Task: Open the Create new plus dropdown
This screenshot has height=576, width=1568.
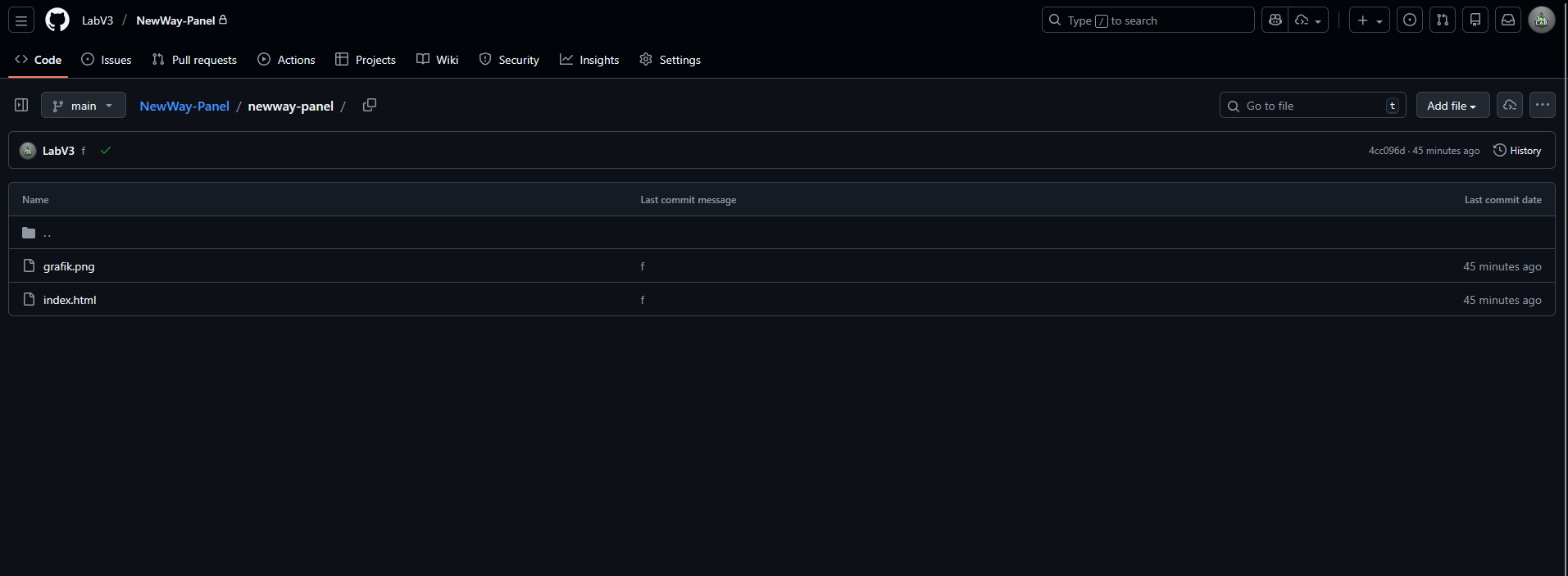Action: pyautogui.click(x=1370, y=20)
